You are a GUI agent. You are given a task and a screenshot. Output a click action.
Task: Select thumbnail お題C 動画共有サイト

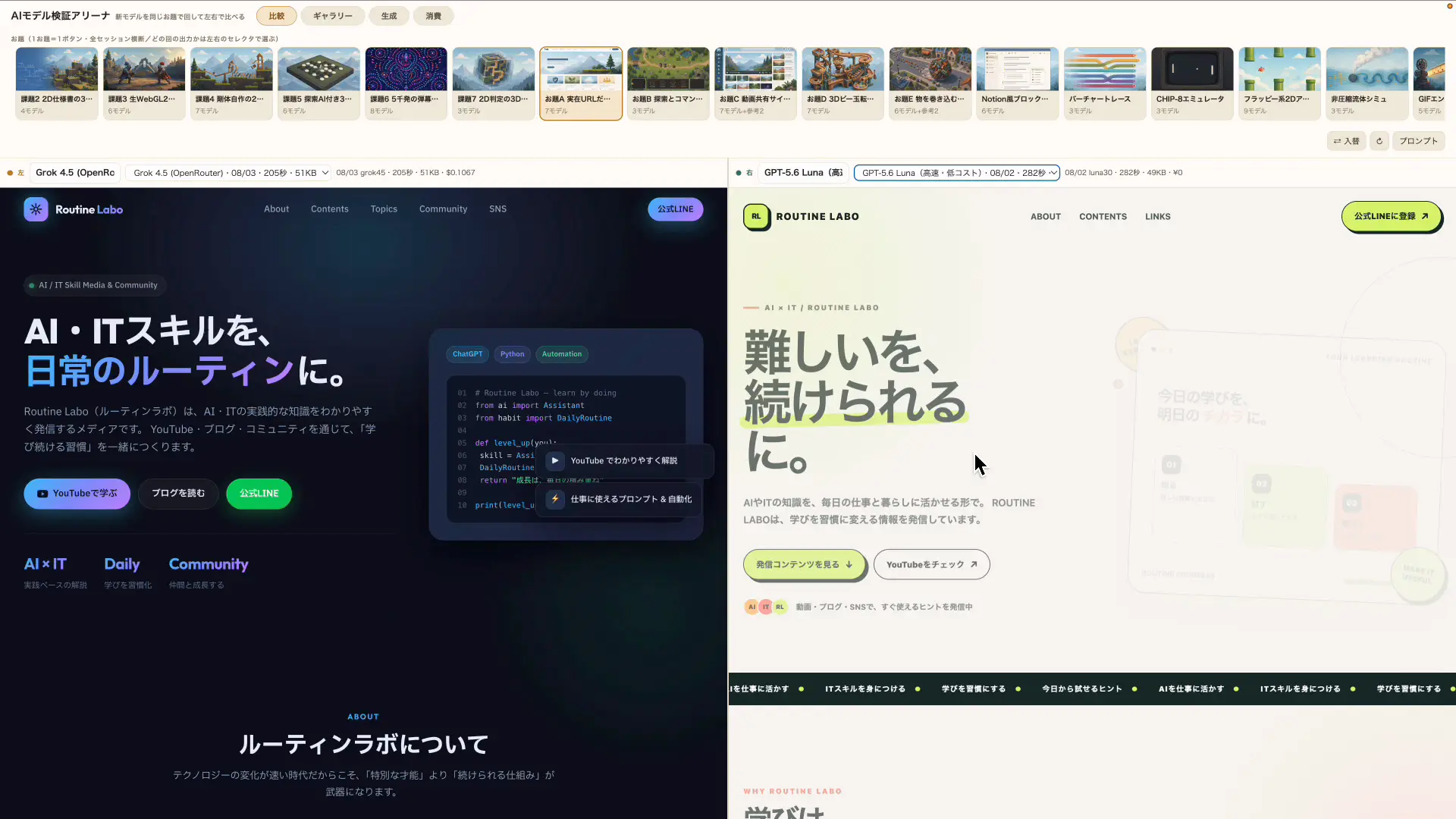click(x=755, y=83)
